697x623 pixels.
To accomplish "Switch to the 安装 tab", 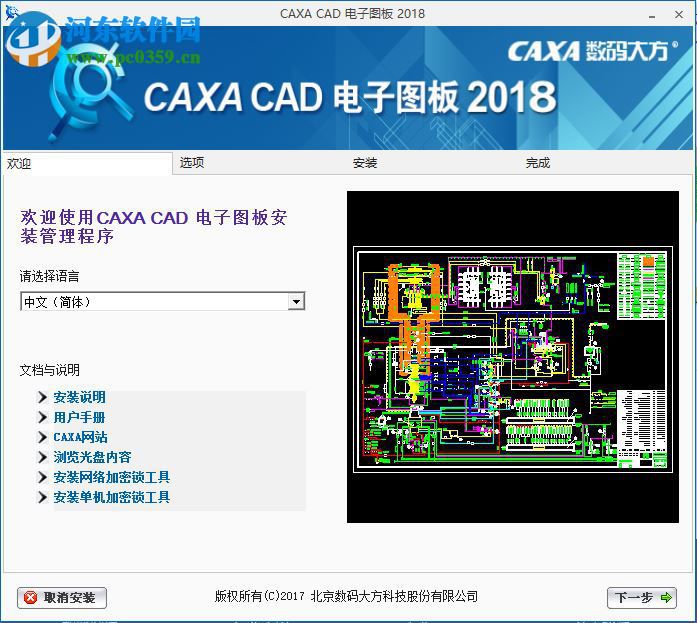I will coord(365,163).
